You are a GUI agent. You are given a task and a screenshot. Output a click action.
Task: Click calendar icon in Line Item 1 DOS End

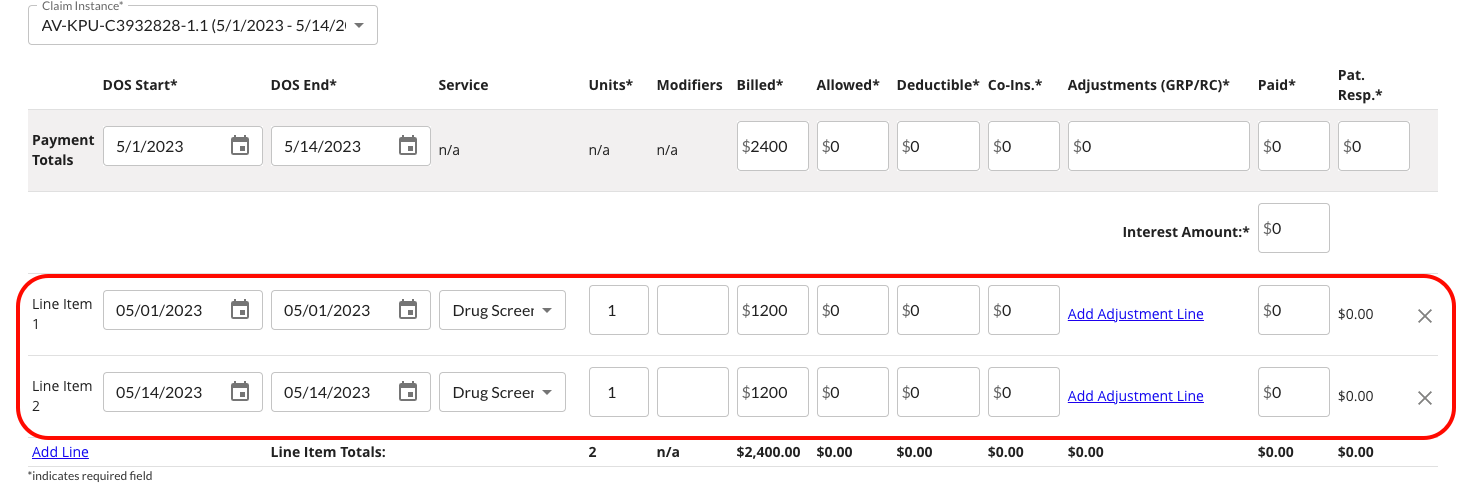click(408, 310)
